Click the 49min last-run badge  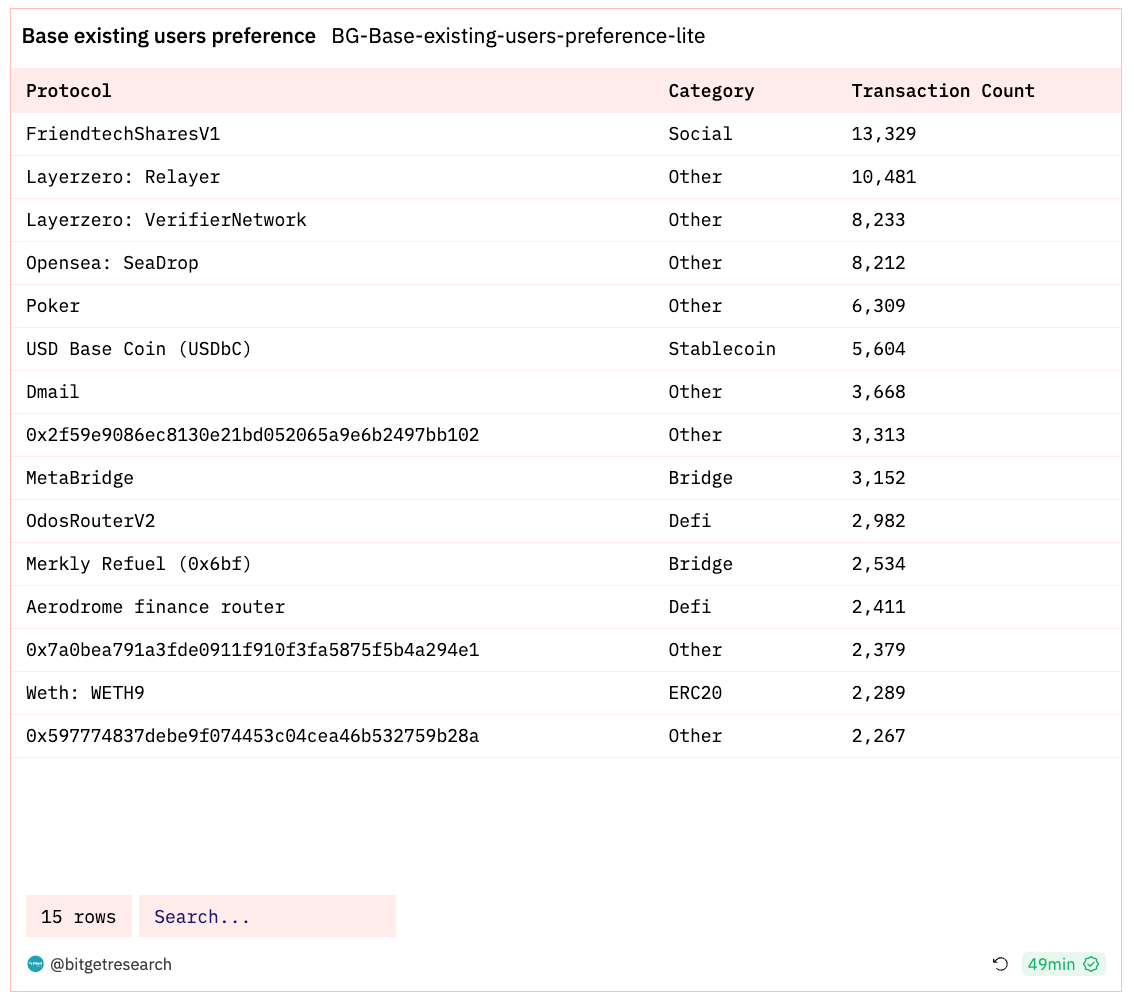click(1051, 964)
